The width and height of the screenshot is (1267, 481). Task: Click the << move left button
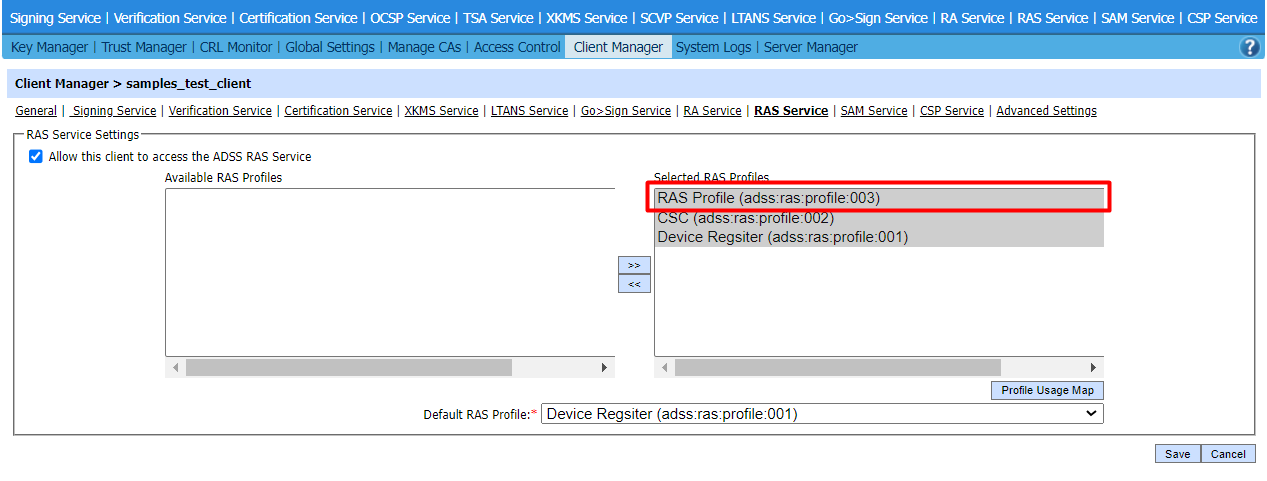(x=634, y=284)
